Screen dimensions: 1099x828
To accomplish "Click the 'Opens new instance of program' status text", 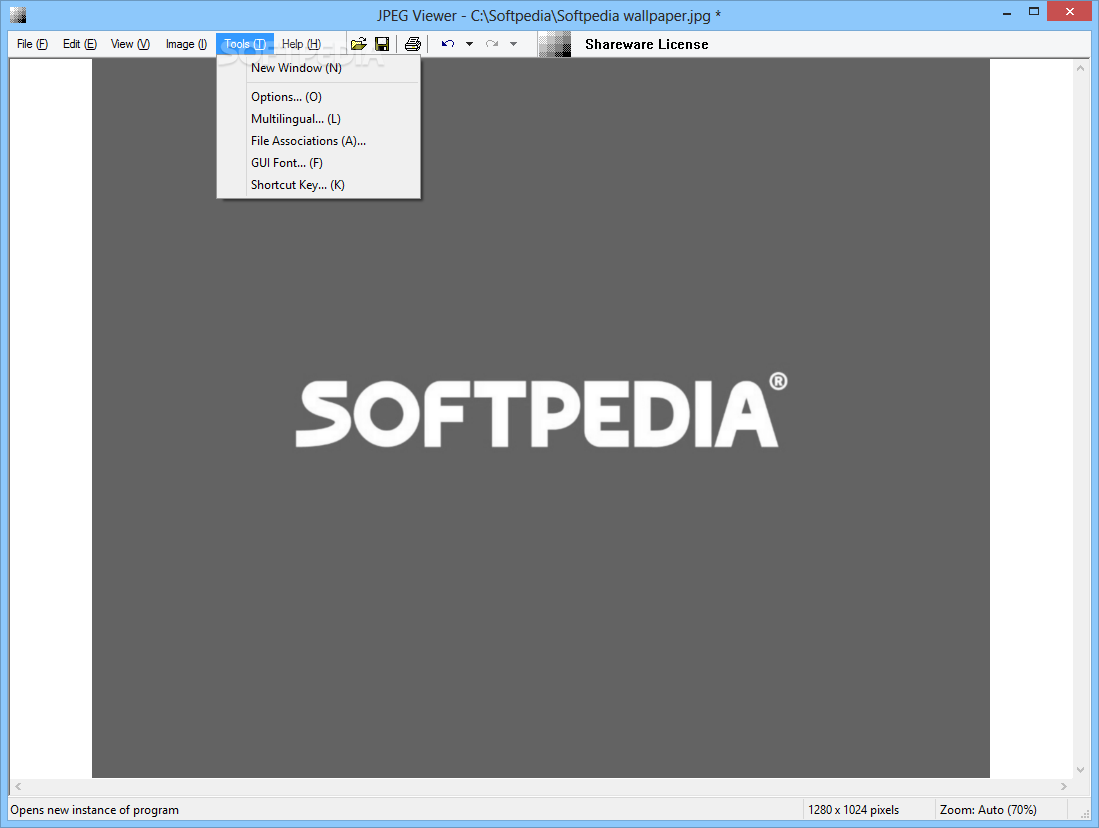I will point(95,810).
